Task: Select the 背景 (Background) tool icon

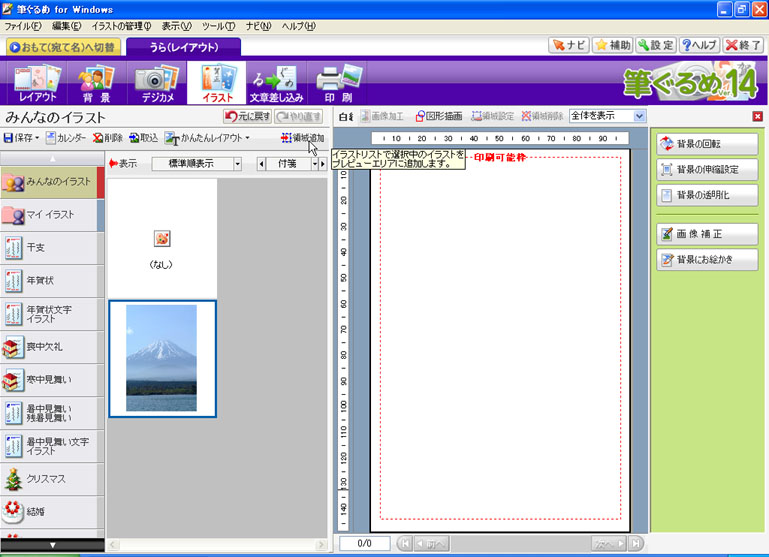Action: (x=96, y=83)
